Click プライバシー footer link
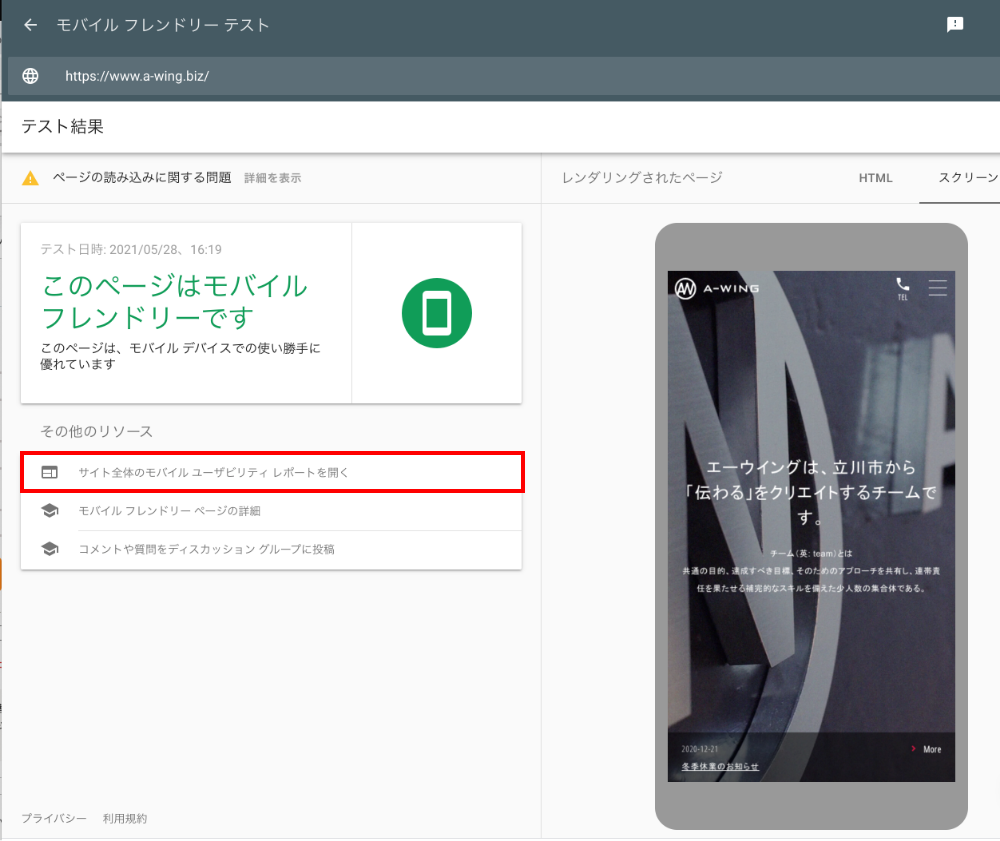 [x=54, y=818]
